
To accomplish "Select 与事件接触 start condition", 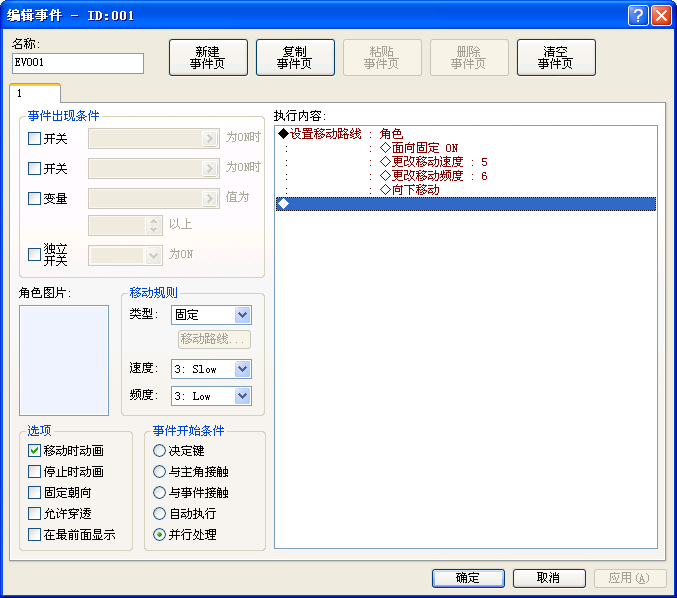I will click(x=159, y=493).
